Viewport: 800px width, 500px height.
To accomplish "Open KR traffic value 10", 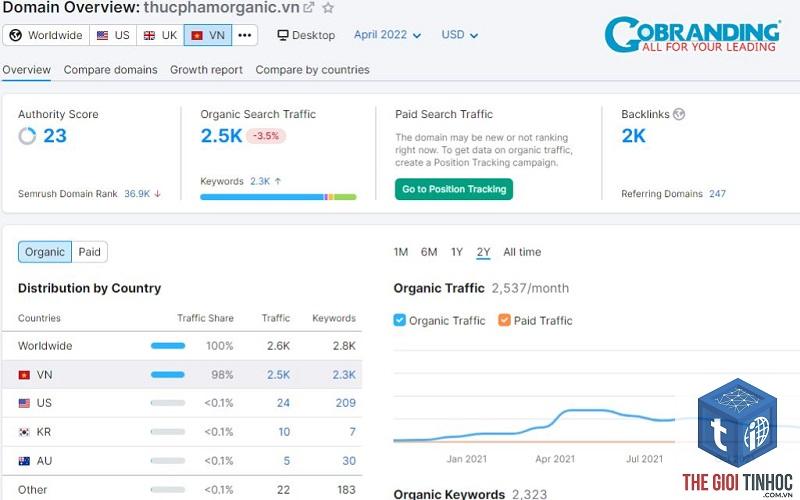I will (284, 432).
